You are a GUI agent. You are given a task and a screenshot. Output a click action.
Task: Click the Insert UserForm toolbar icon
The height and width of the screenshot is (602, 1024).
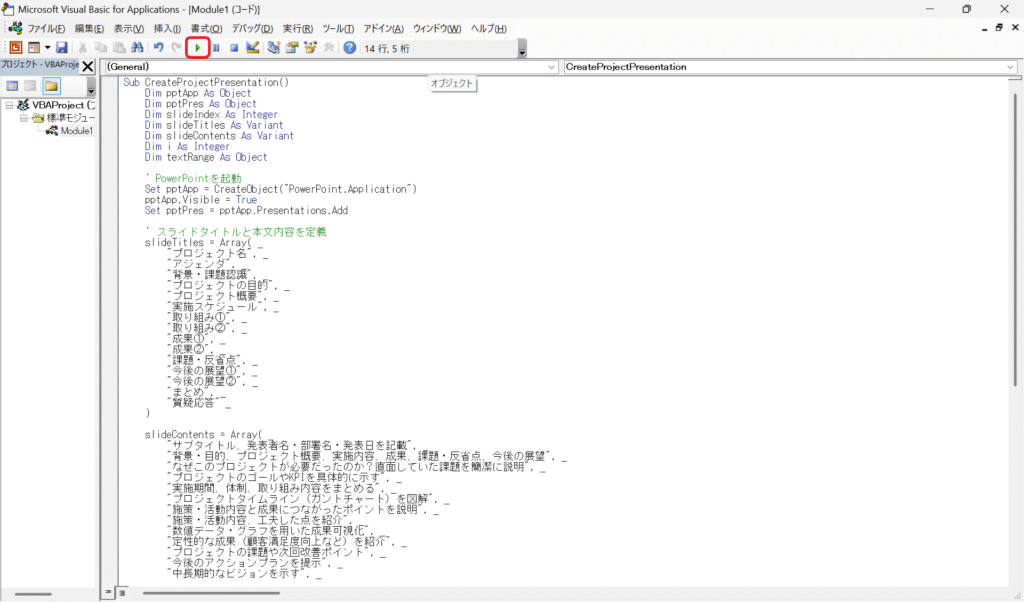33,48
